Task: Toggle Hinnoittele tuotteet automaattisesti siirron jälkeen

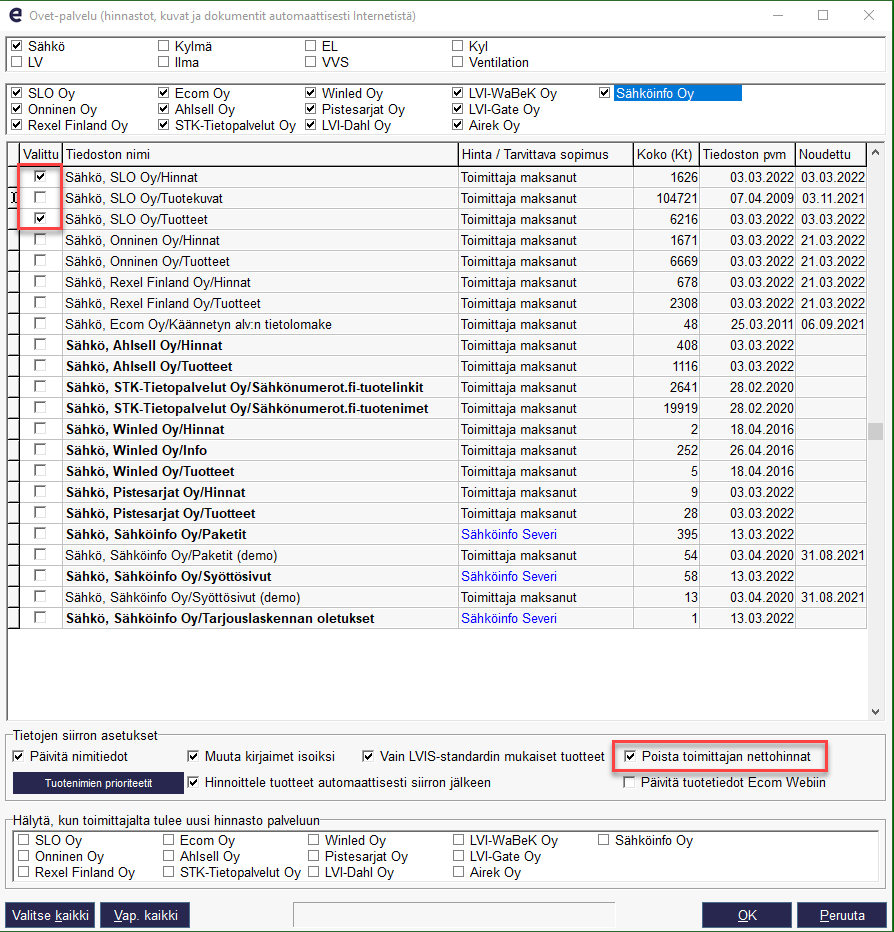Action: [193, 782]
